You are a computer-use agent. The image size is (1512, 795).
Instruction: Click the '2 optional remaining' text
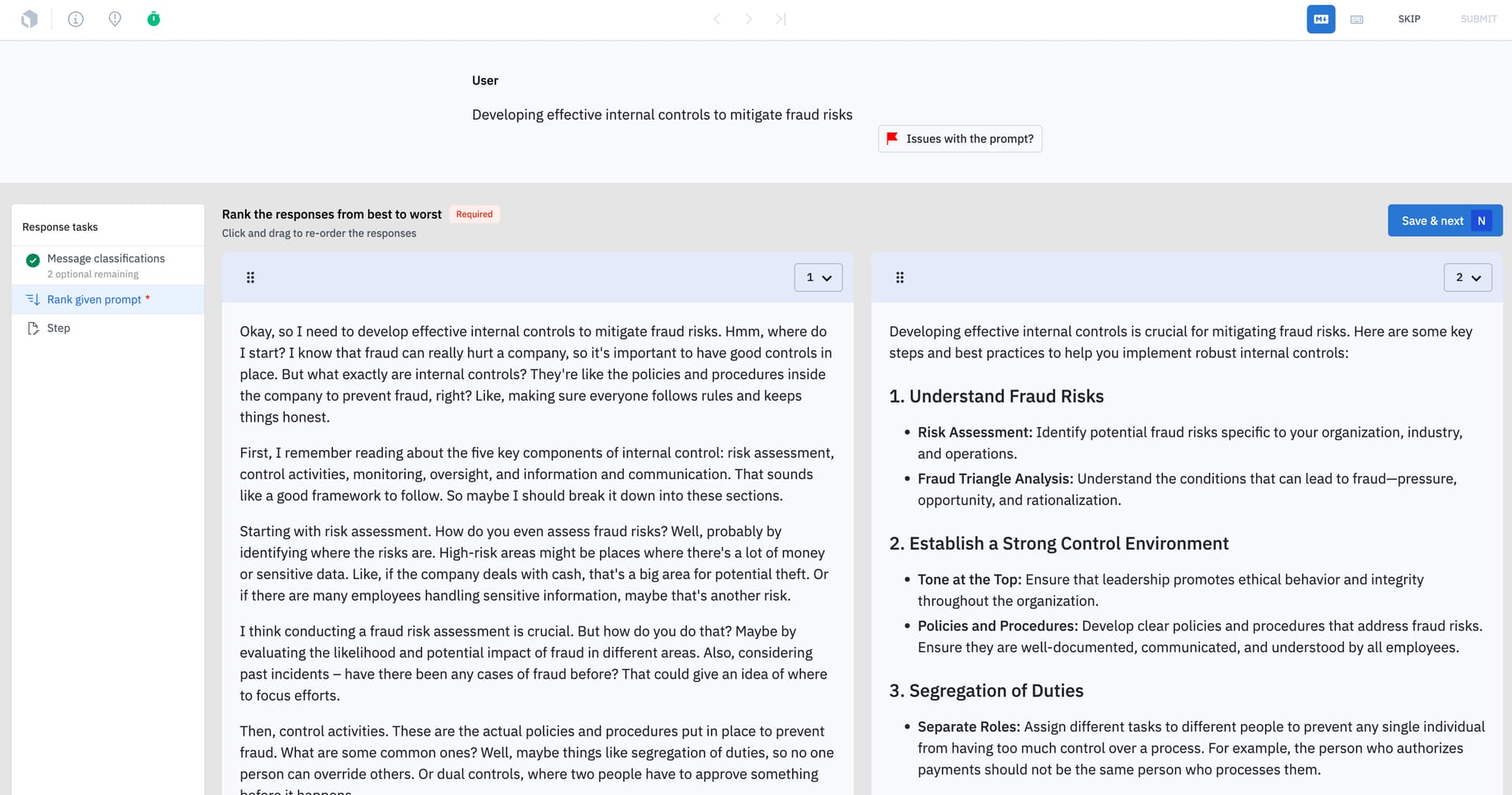(x=93, y=274)
